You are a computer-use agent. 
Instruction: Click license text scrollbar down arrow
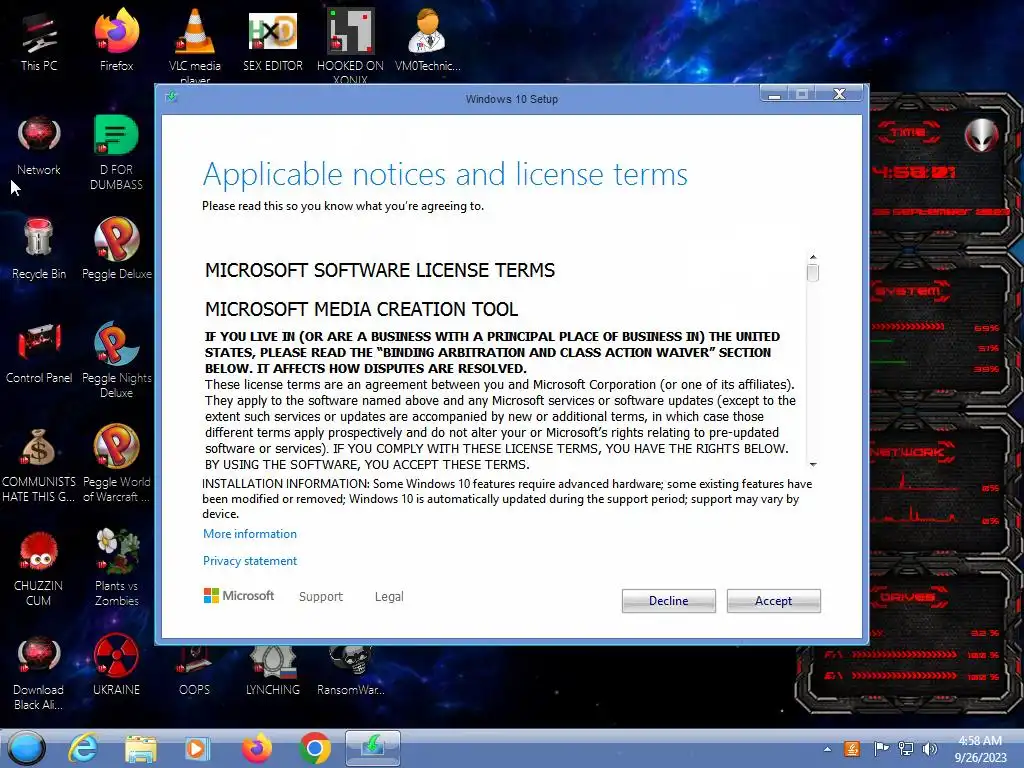coord(812,464)
